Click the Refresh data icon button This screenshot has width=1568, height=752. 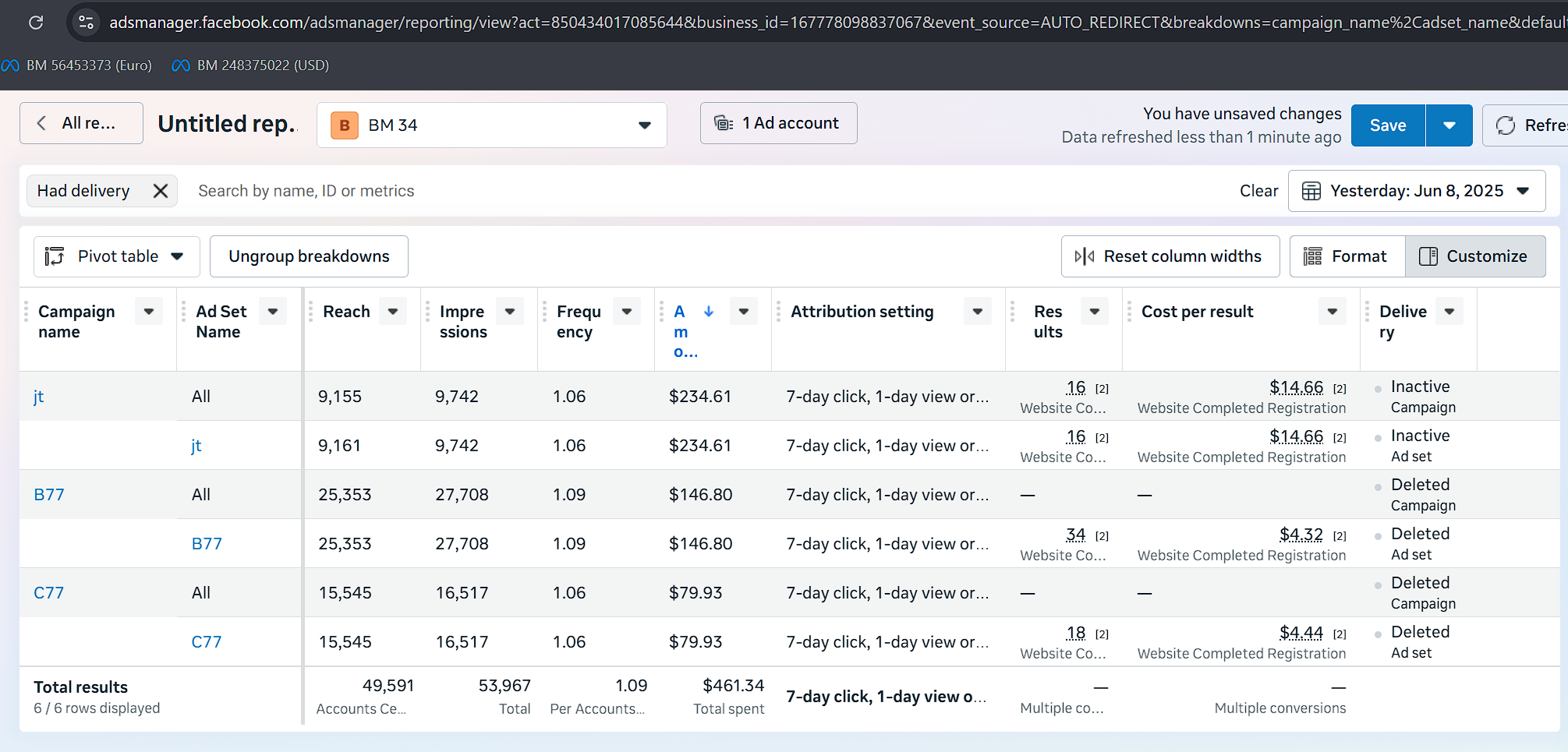[x=1506, y=125]
